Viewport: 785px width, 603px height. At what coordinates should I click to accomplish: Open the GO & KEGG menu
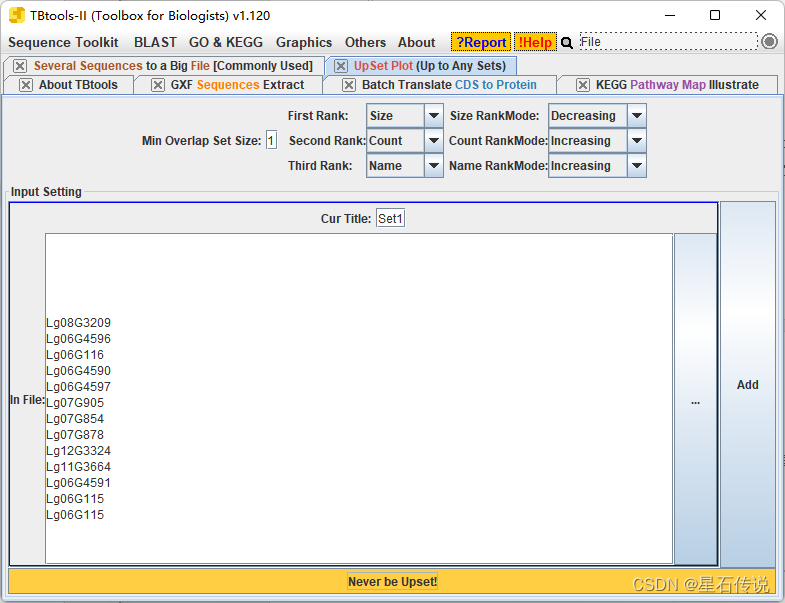click(x=226, y=43)
